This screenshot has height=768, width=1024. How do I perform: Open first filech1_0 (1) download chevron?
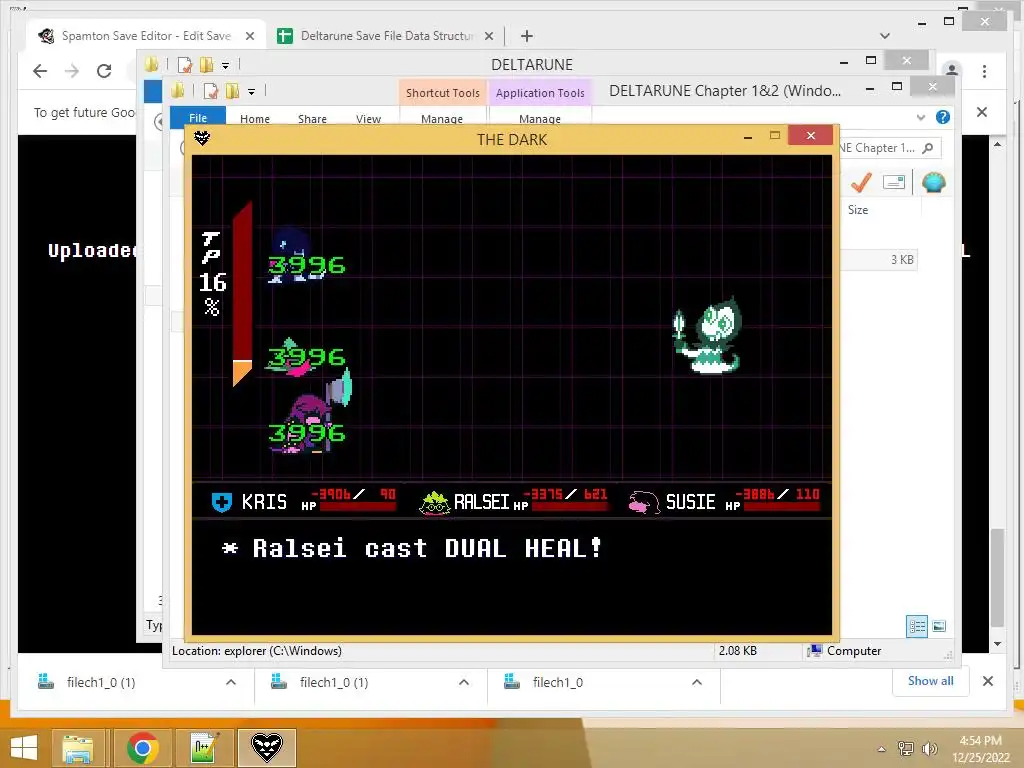231,682
